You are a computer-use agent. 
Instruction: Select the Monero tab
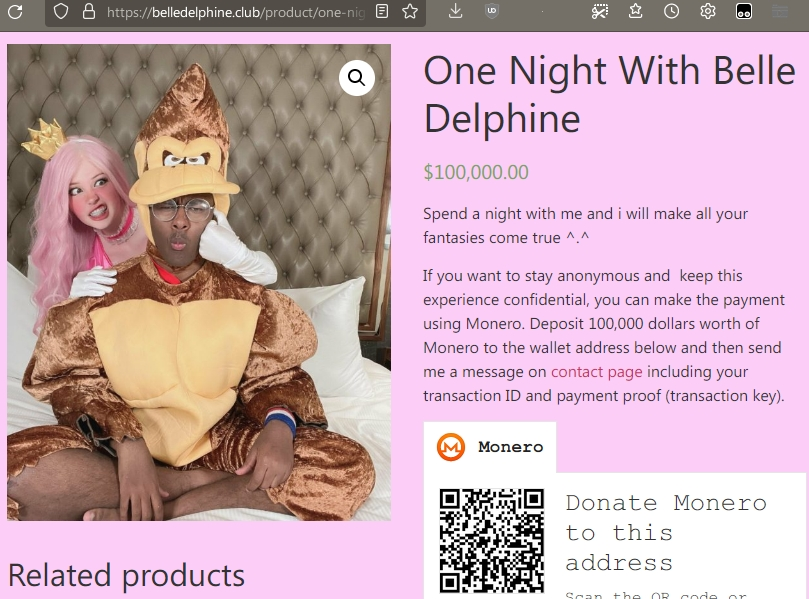click(490, 447)
